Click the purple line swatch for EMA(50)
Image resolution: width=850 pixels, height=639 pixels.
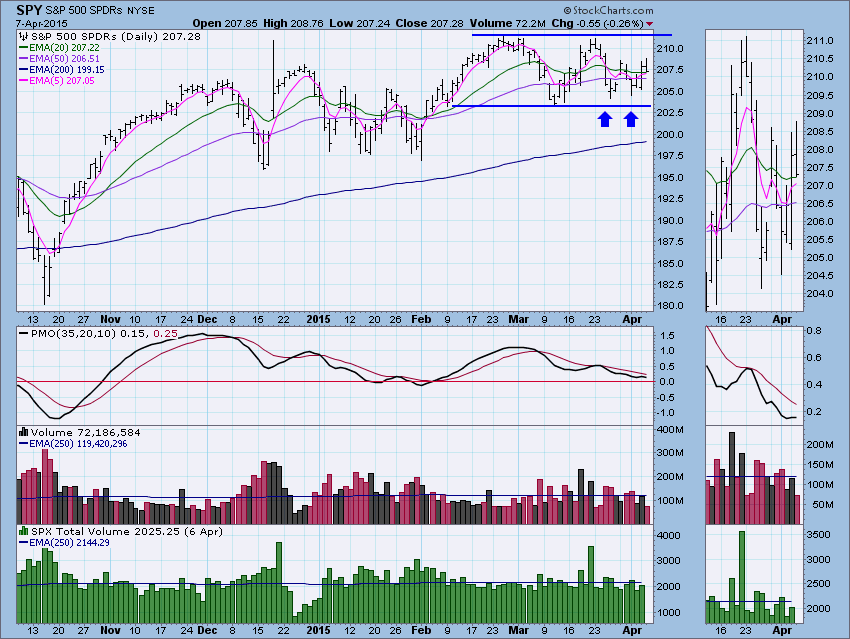pyautogui.click(x=23, y=59)
